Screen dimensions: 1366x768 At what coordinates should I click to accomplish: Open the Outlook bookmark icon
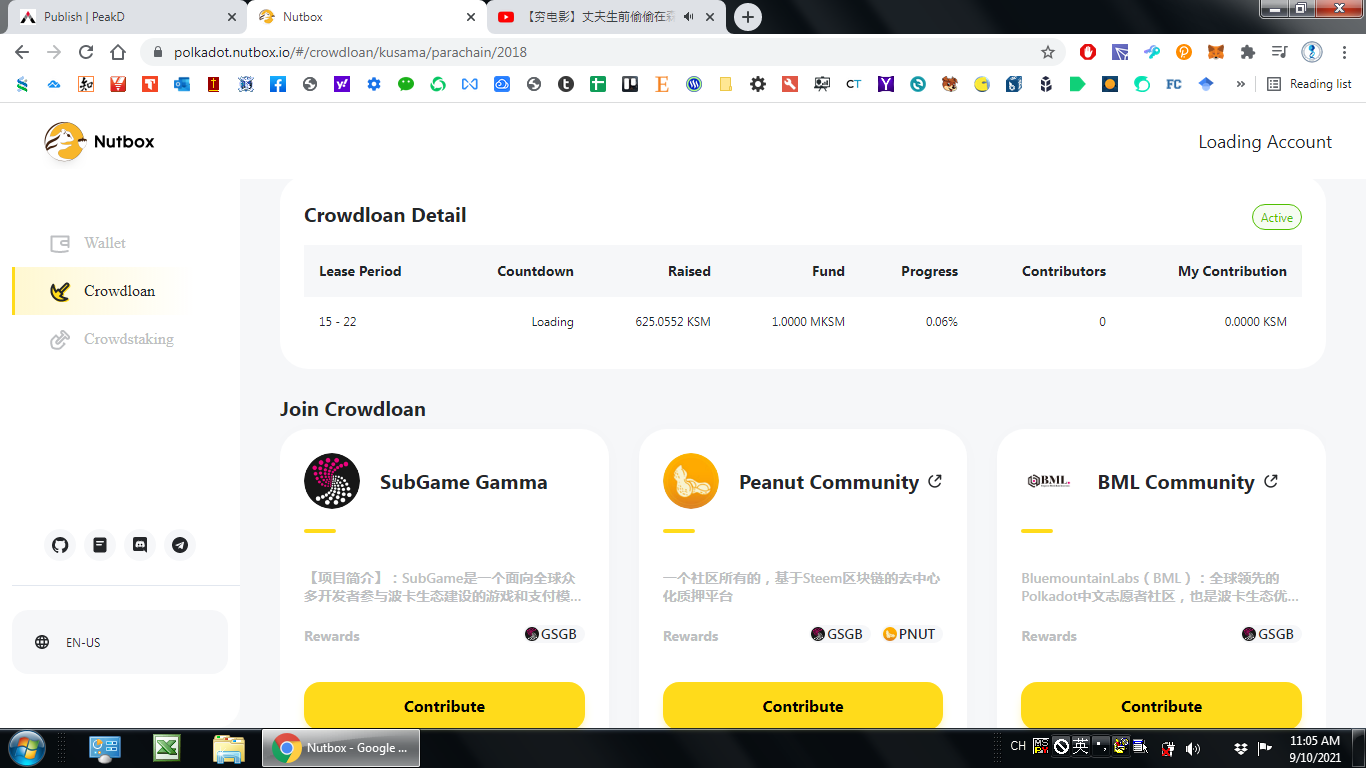point(182,85)
